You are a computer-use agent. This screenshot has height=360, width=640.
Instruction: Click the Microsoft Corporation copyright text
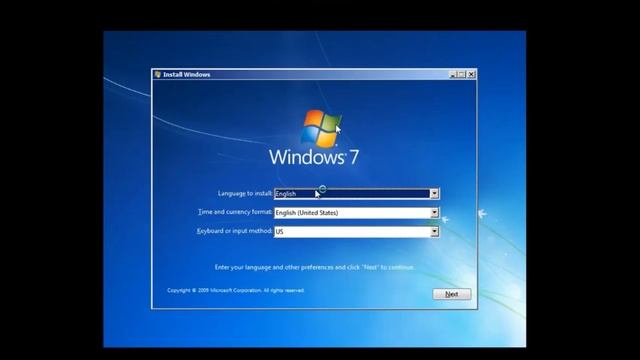[x=236, y=290]
